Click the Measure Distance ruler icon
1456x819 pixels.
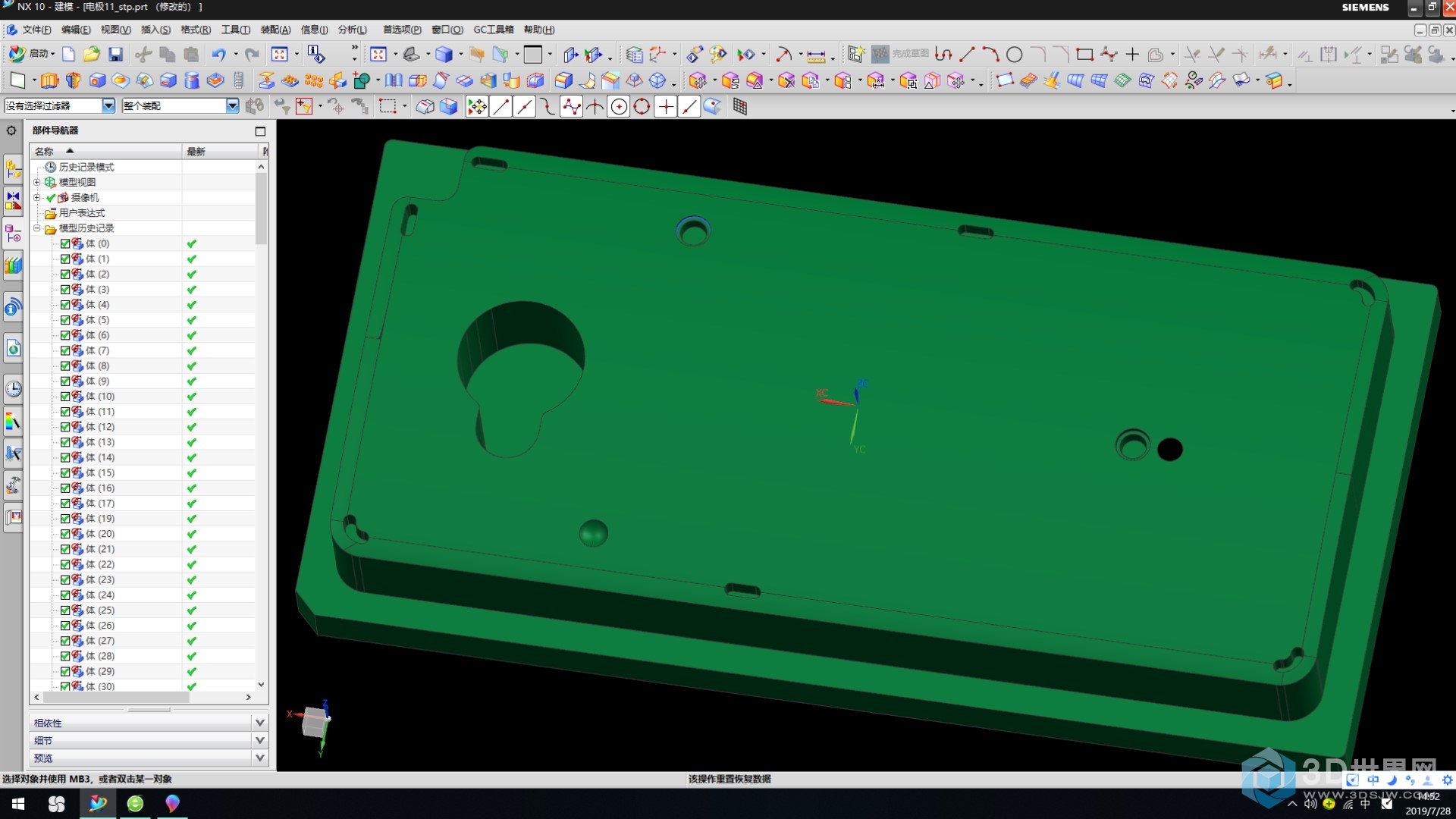tap(816, 55)
